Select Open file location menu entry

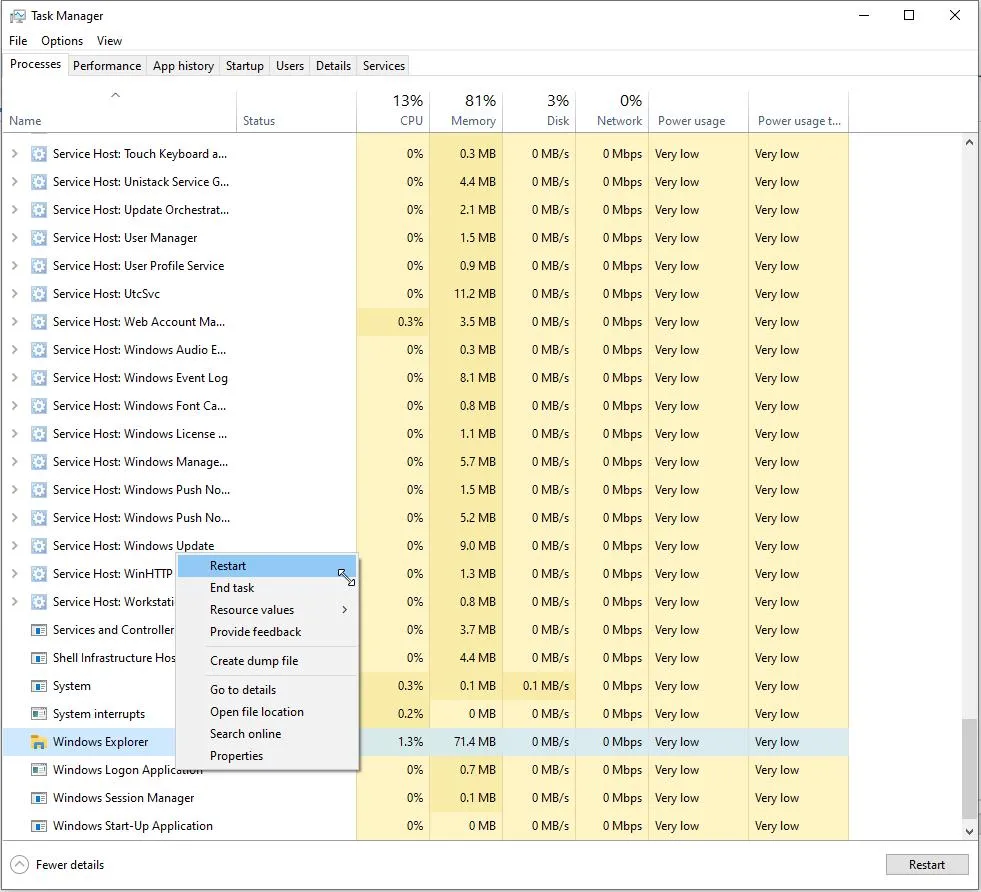point(267,712)
